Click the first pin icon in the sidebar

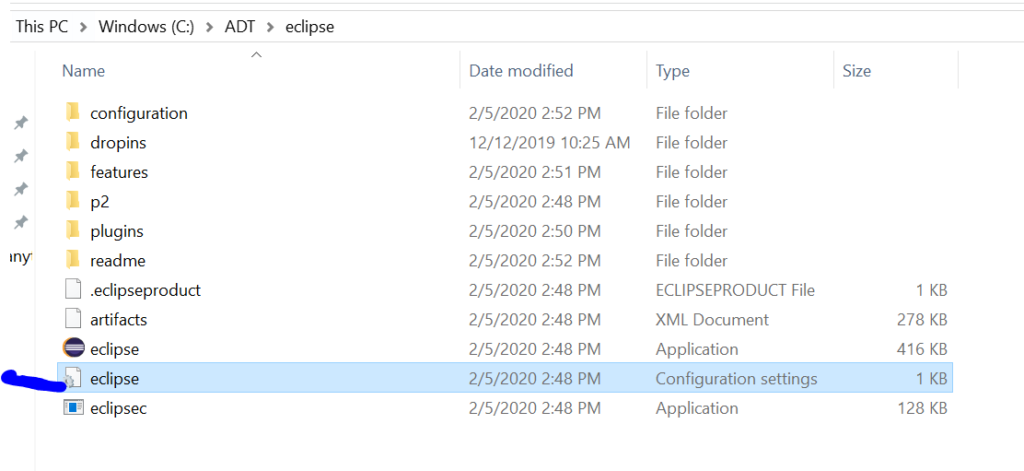point(21,123)
